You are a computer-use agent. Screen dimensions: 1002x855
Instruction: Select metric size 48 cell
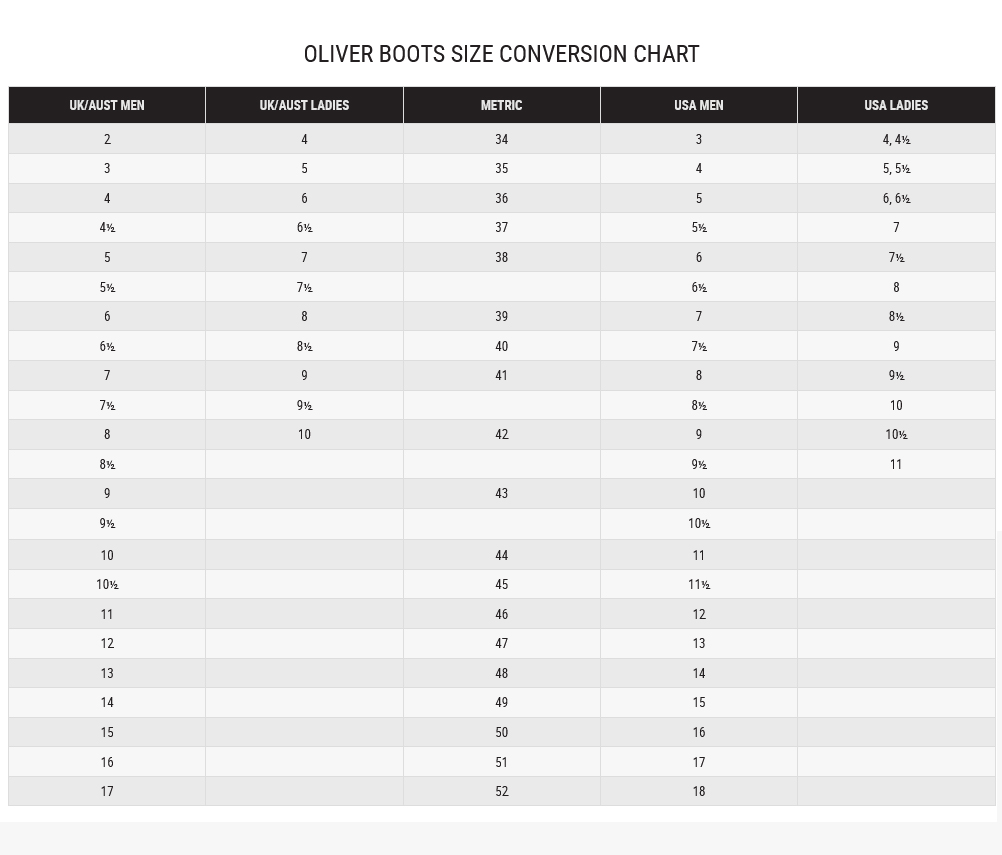[501, 674]
